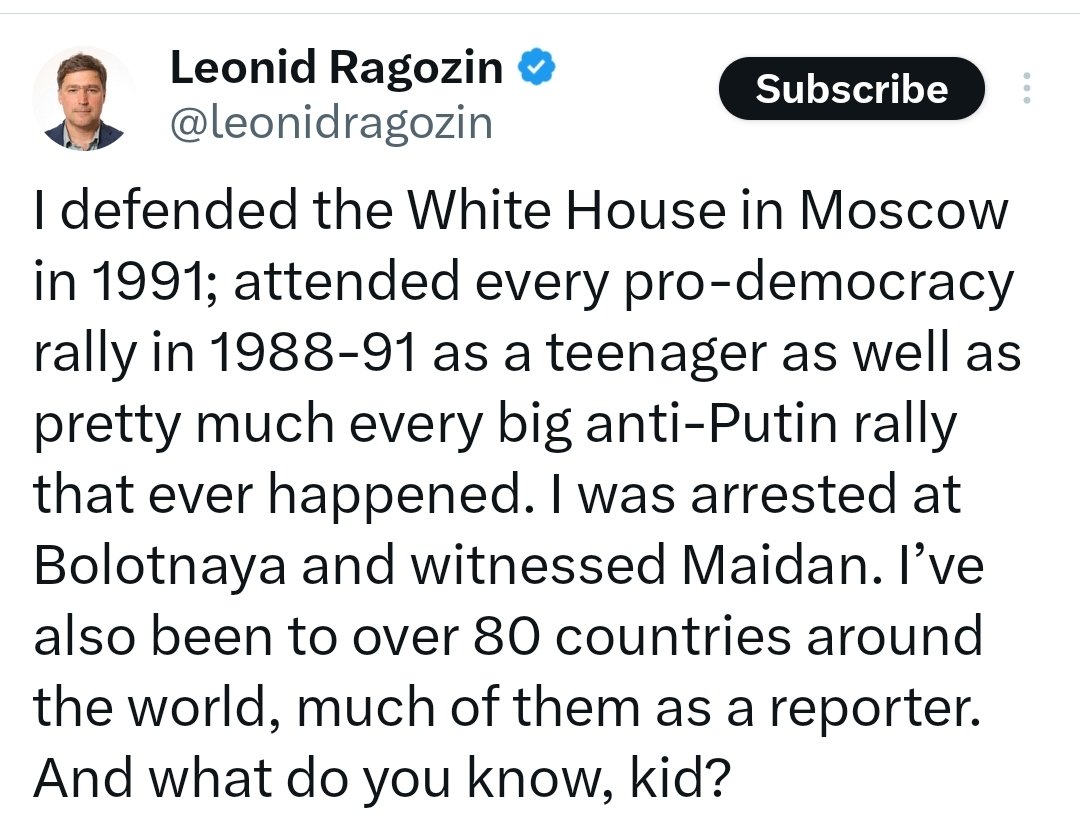Click the words "White House" in the tweet

click(567, 209)
